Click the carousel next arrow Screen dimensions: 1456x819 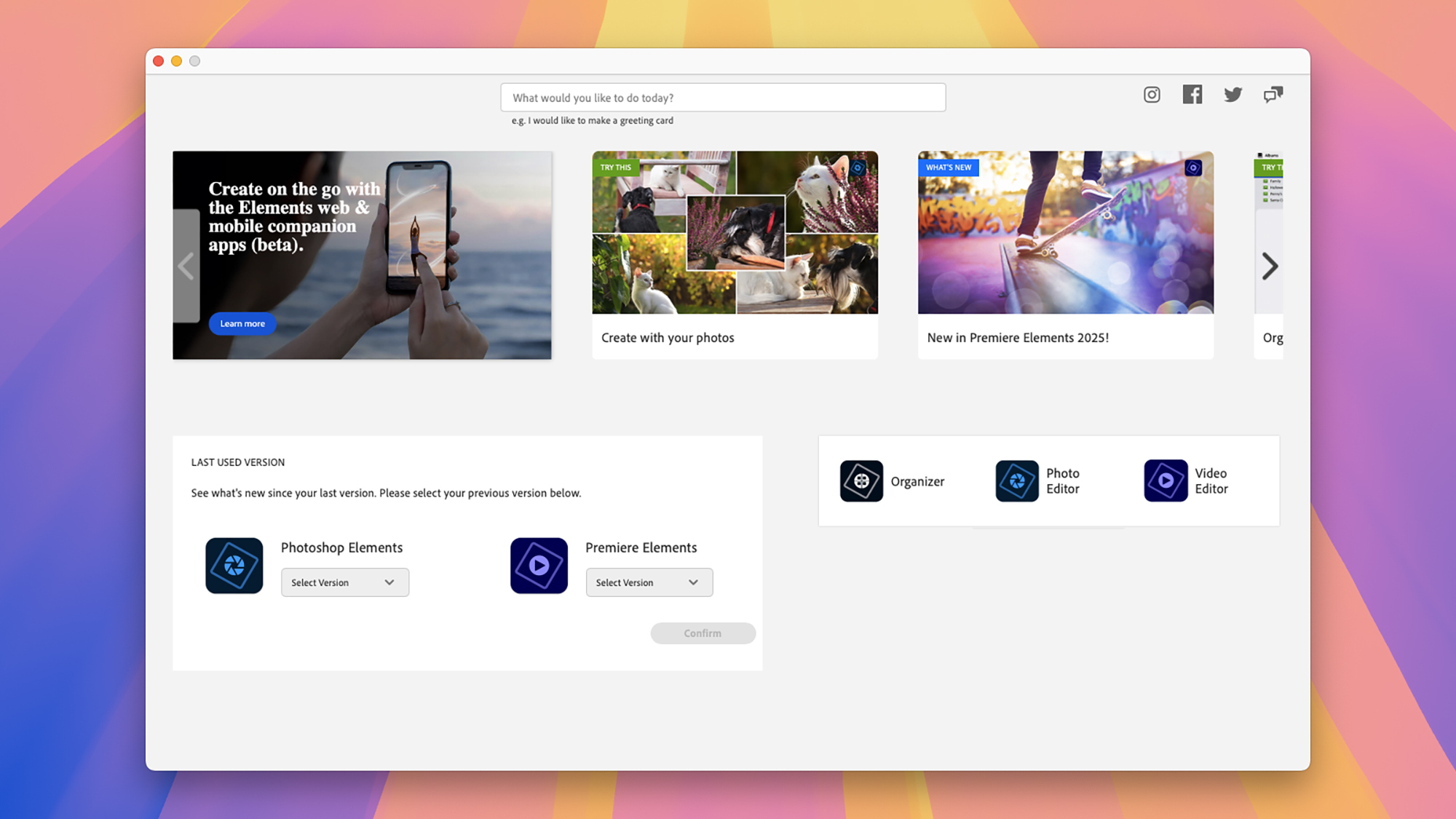point(1269,265)
